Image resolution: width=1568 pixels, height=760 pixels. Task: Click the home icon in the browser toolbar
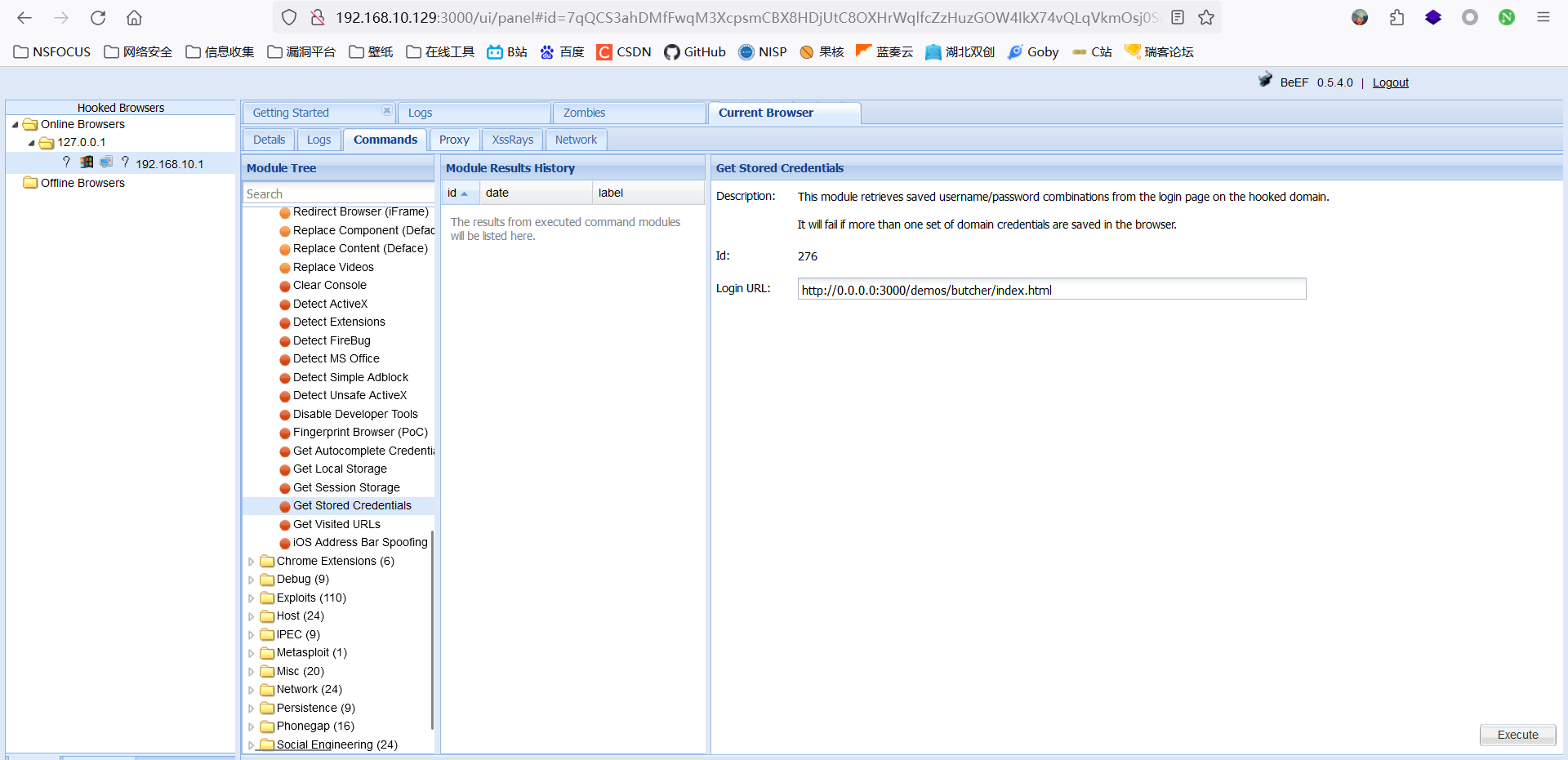click(134, 17)
